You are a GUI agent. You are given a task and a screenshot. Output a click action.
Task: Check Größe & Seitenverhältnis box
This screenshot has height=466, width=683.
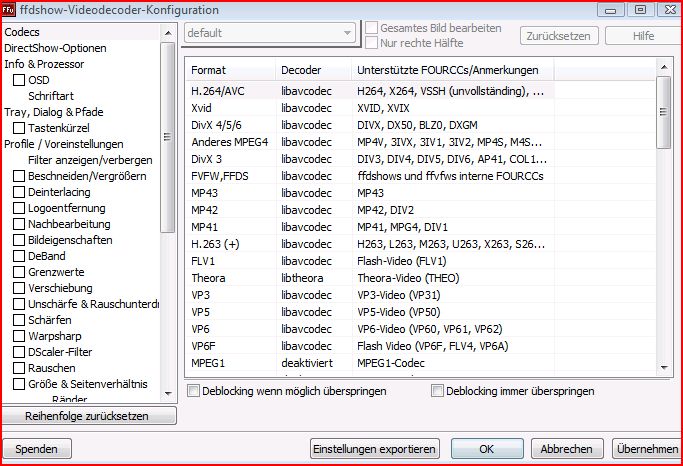click(19, 384)
